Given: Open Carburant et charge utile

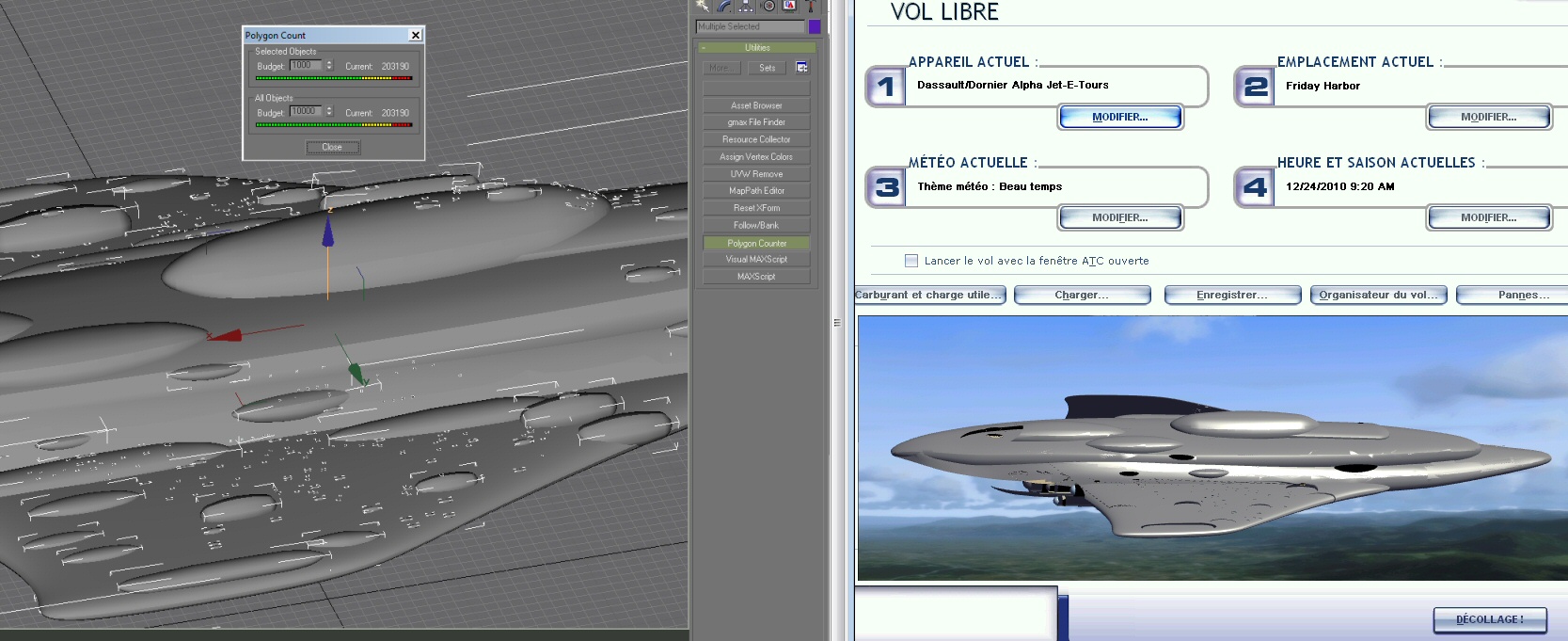Looking at the screenshot, I should coord(929,295).
